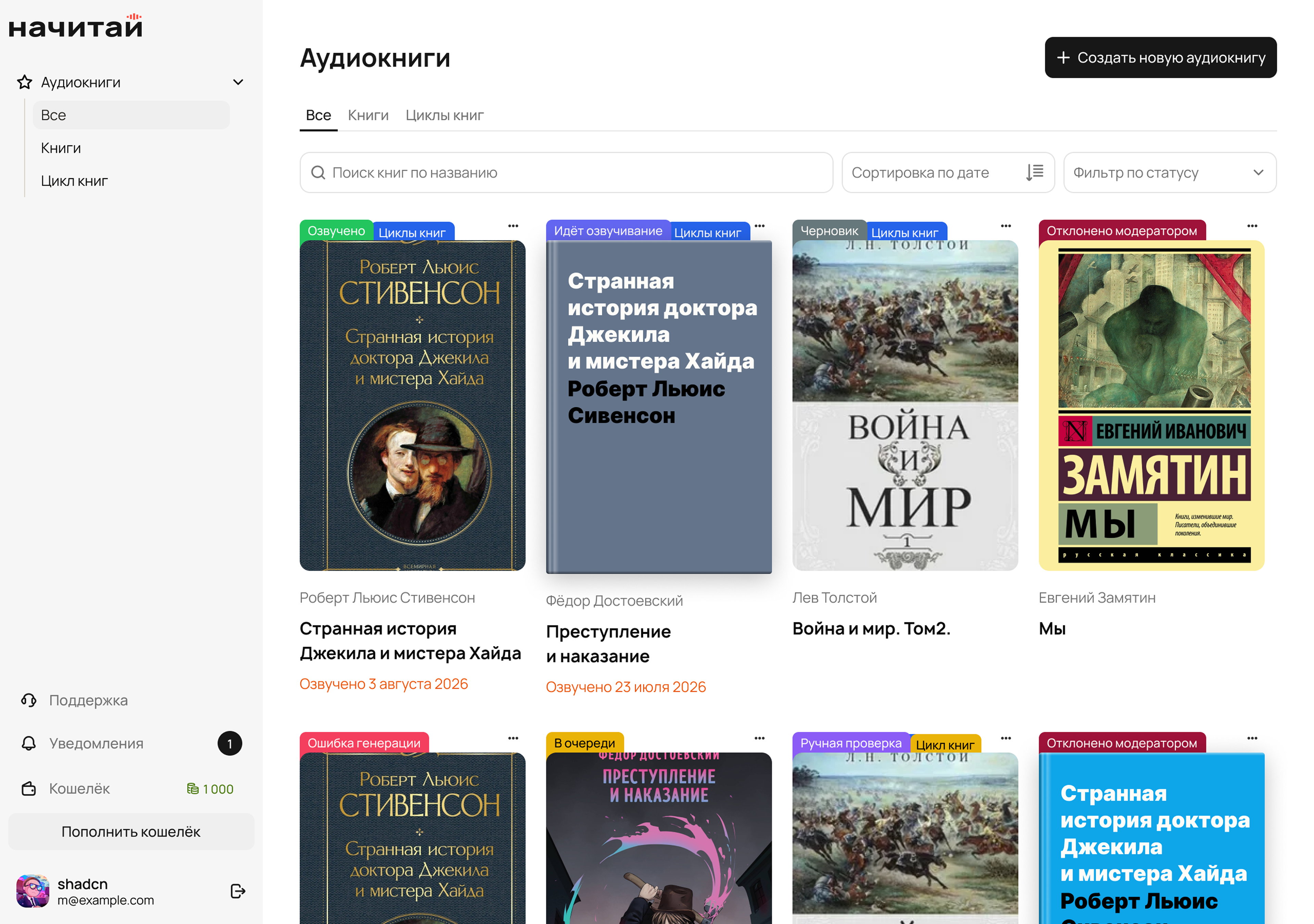
Task: Collapse the Аудиокниги sidebar section chevron
Action: click(238, 82)
